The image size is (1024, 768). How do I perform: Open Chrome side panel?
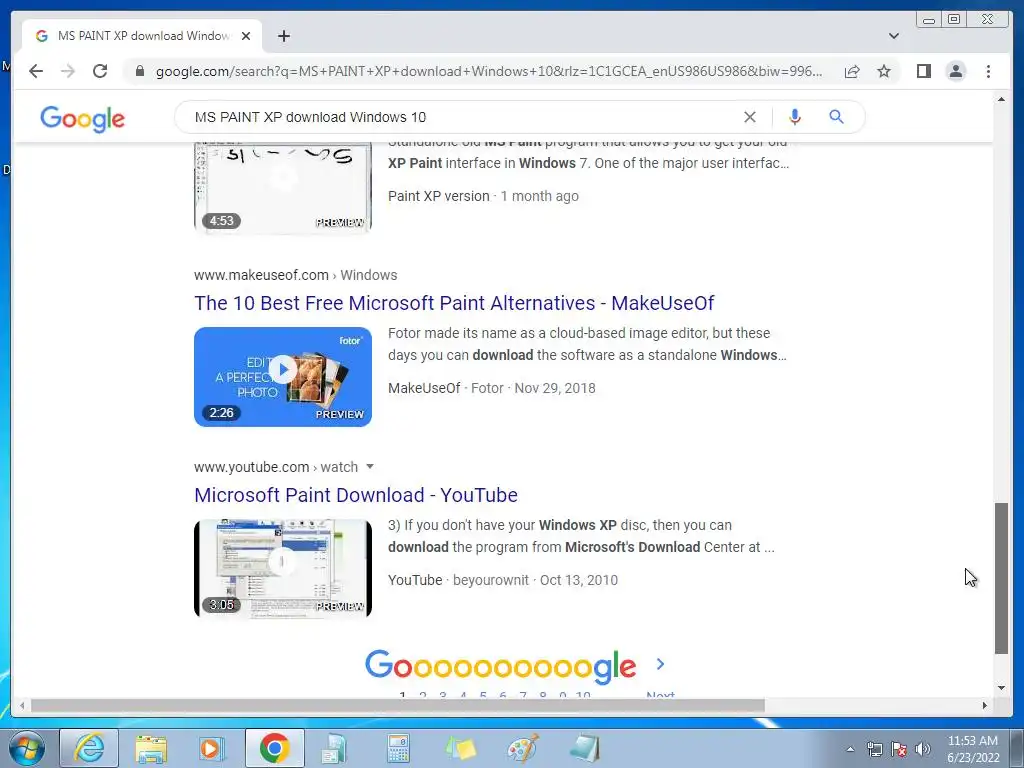pos(923,71)
